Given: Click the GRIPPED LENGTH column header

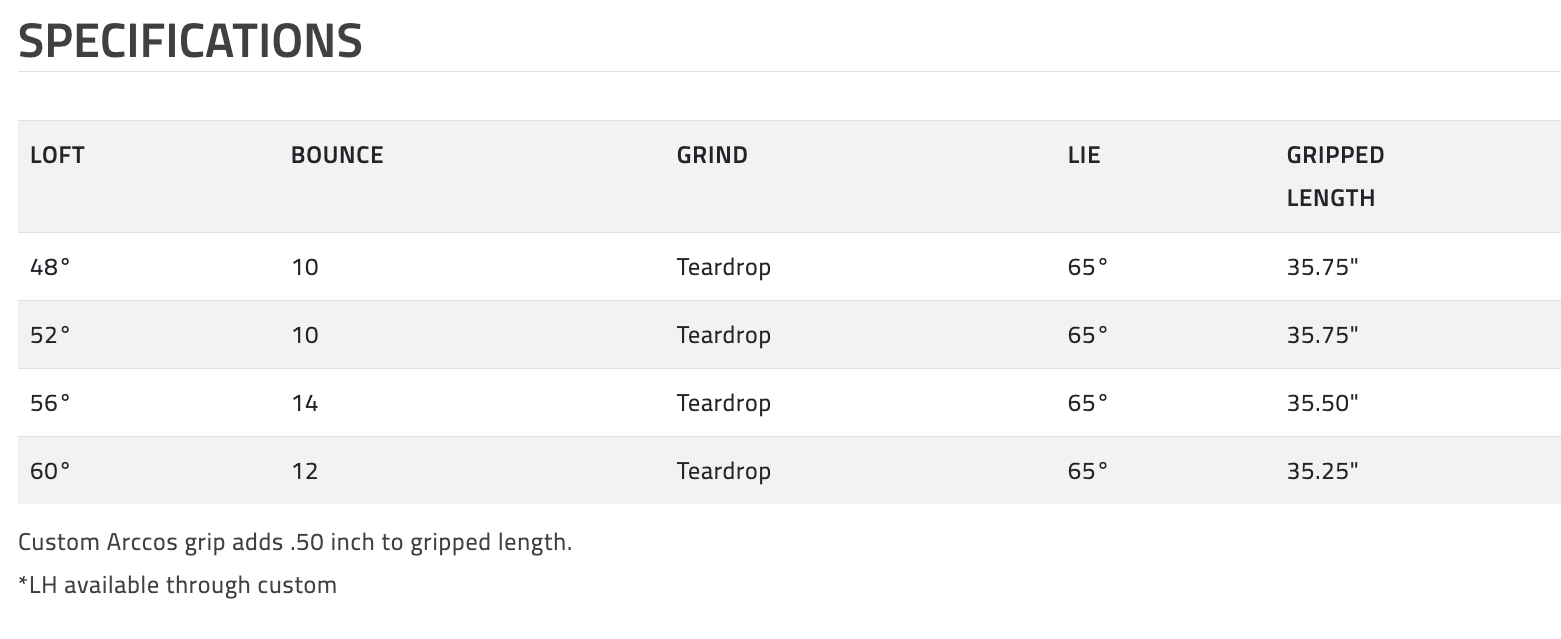Looking at the screenshot, I should point(1335,176).
